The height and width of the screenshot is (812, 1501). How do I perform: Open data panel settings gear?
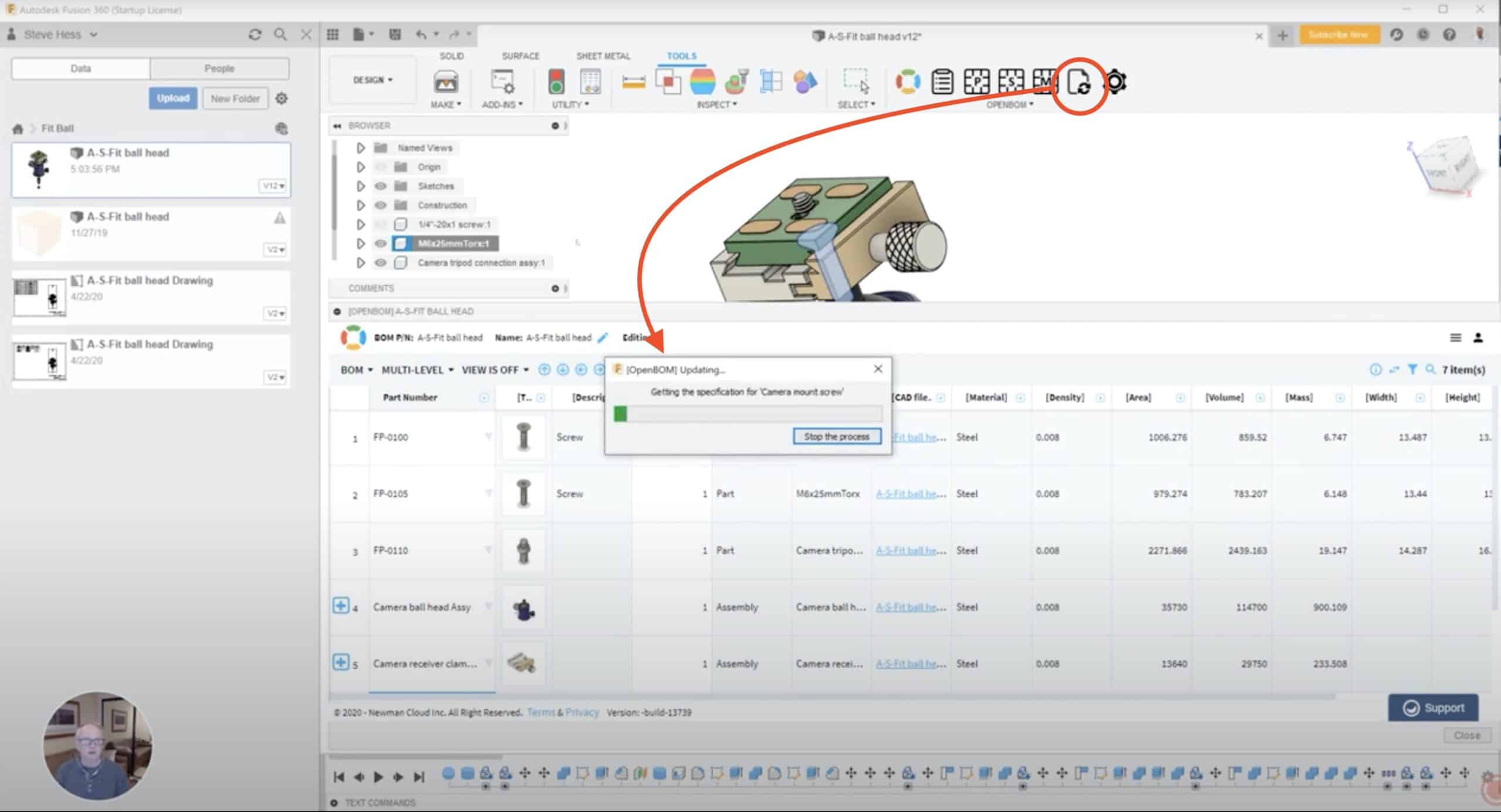pos(281,98)
